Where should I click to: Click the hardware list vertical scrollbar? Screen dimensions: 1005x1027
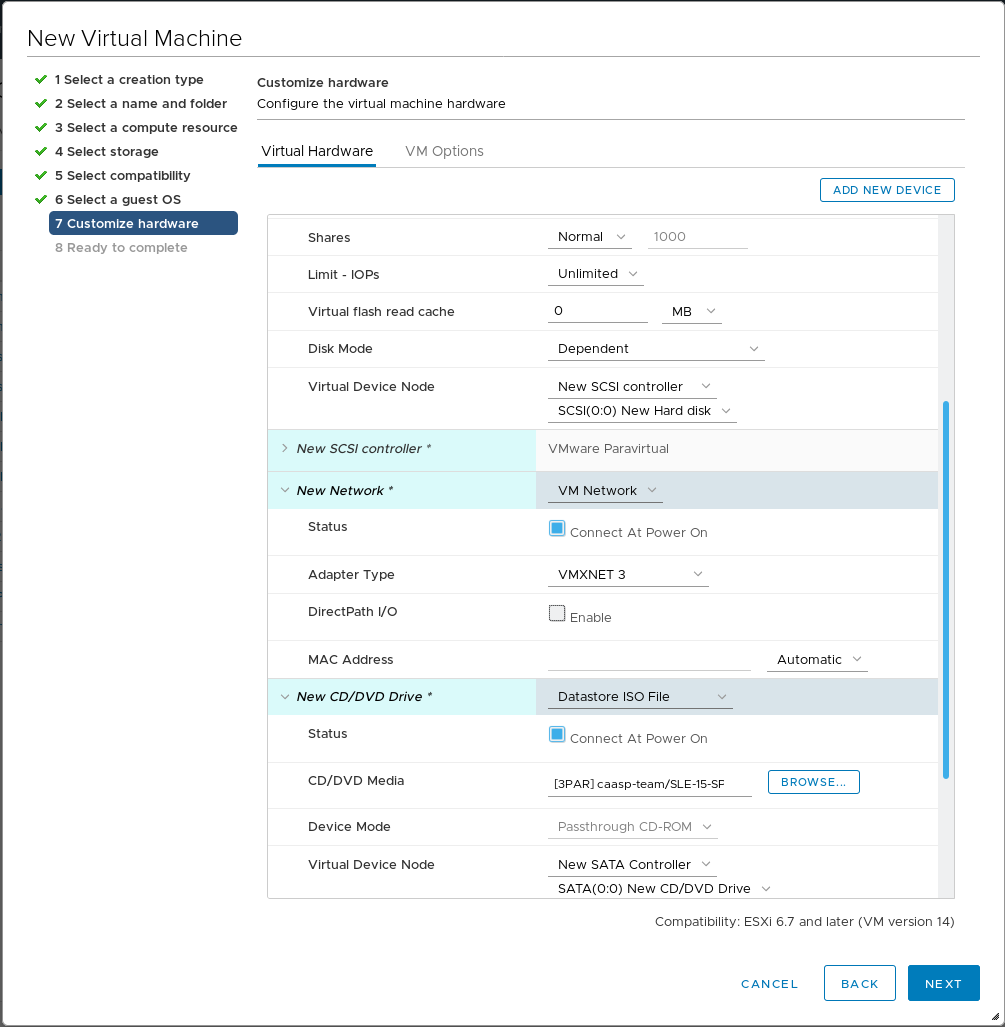[x=946, y=590]
